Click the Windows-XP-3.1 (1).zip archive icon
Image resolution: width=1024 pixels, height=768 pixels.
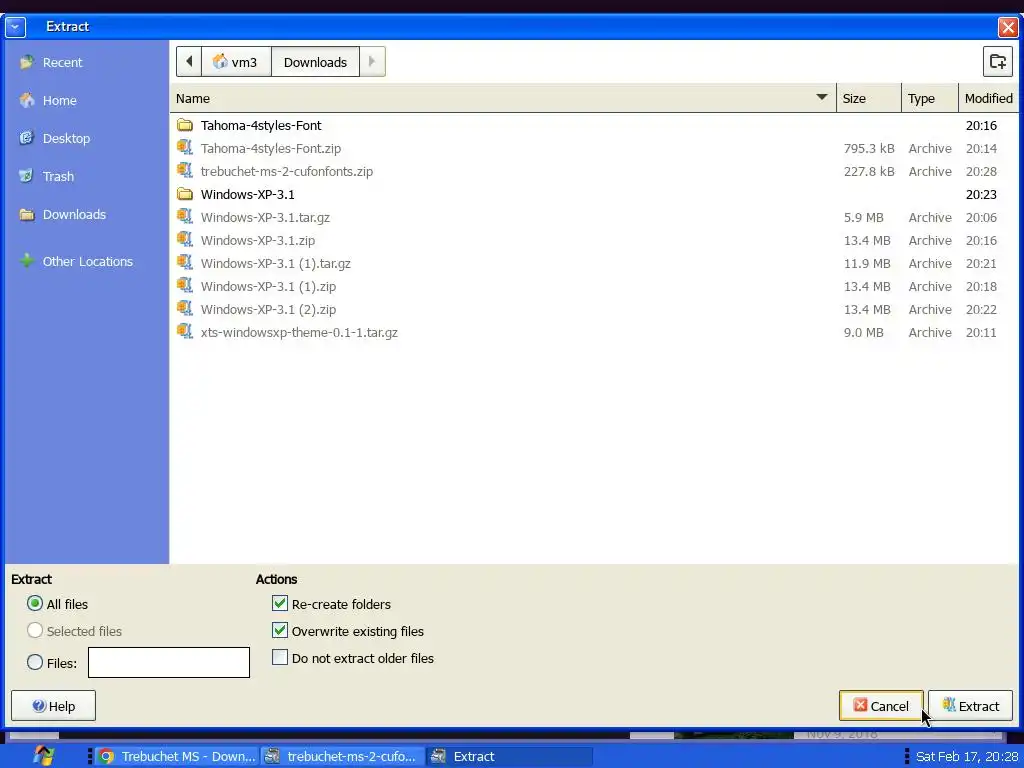click(185, 285)
